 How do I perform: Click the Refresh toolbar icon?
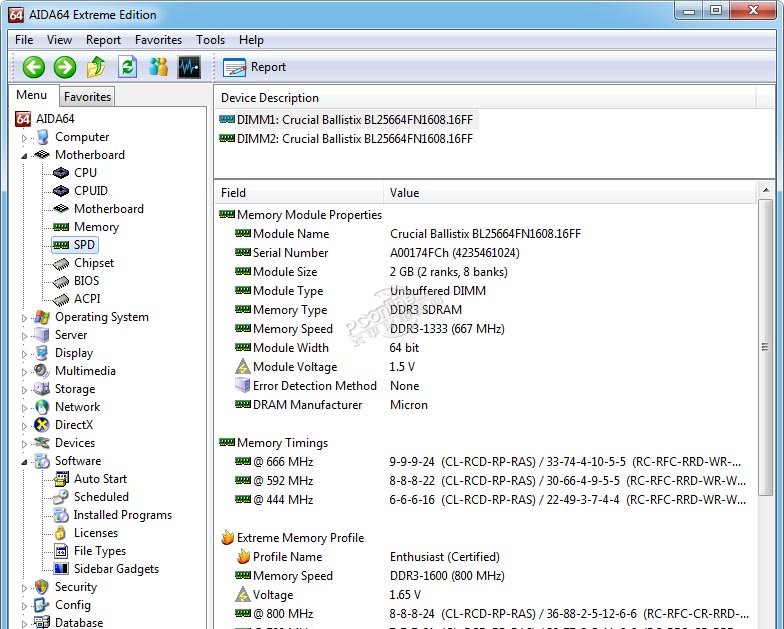[127, 67]
